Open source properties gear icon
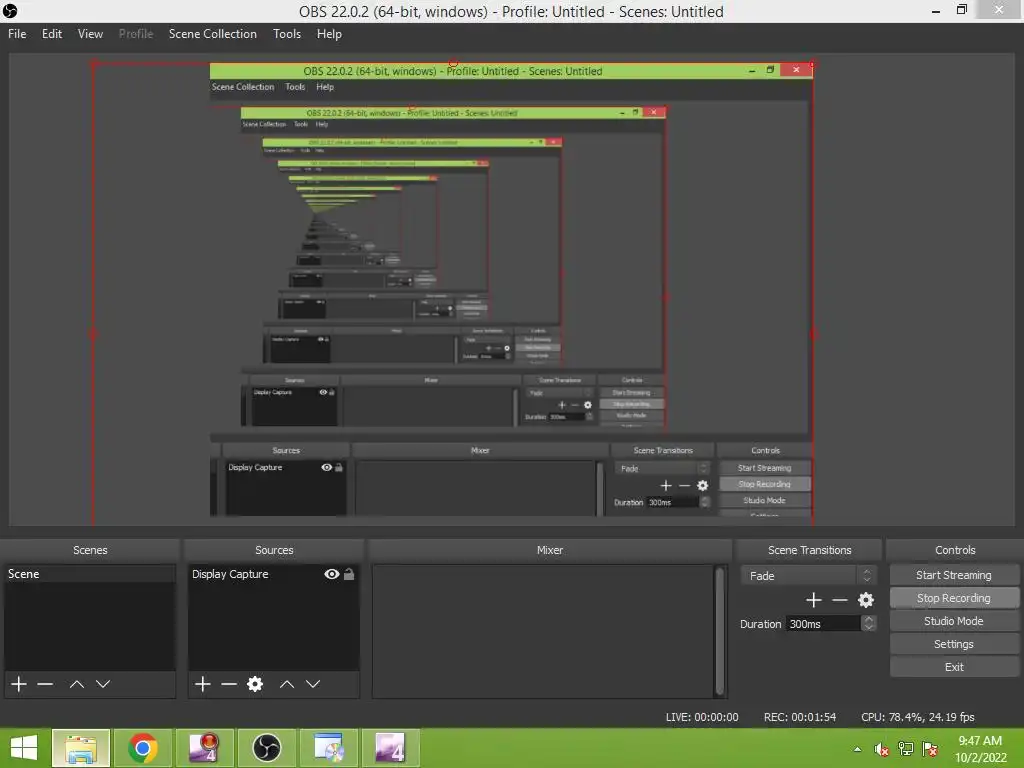This screenshot has height=768, width=1024. click(255, 684)
